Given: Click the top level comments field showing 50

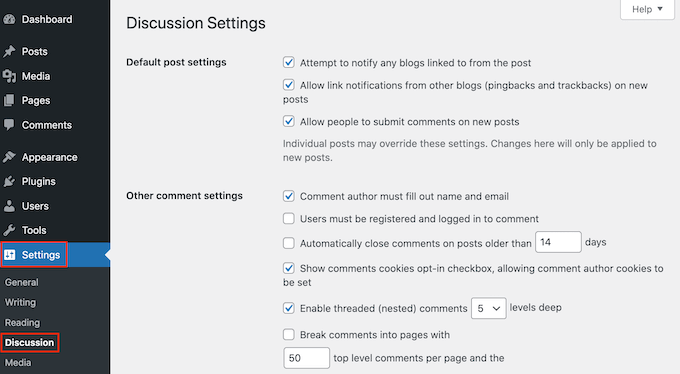Looking at the screenshot, I should tap(307, 358).
